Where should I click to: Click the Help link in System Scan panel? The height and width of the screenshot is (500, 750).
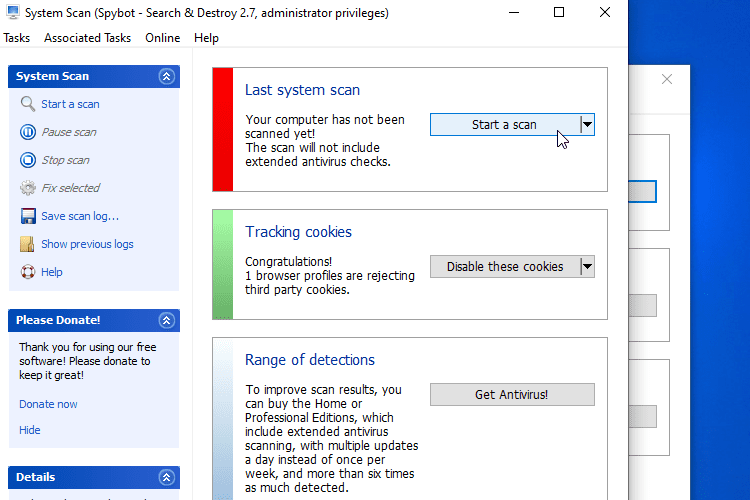pos(52,272)
